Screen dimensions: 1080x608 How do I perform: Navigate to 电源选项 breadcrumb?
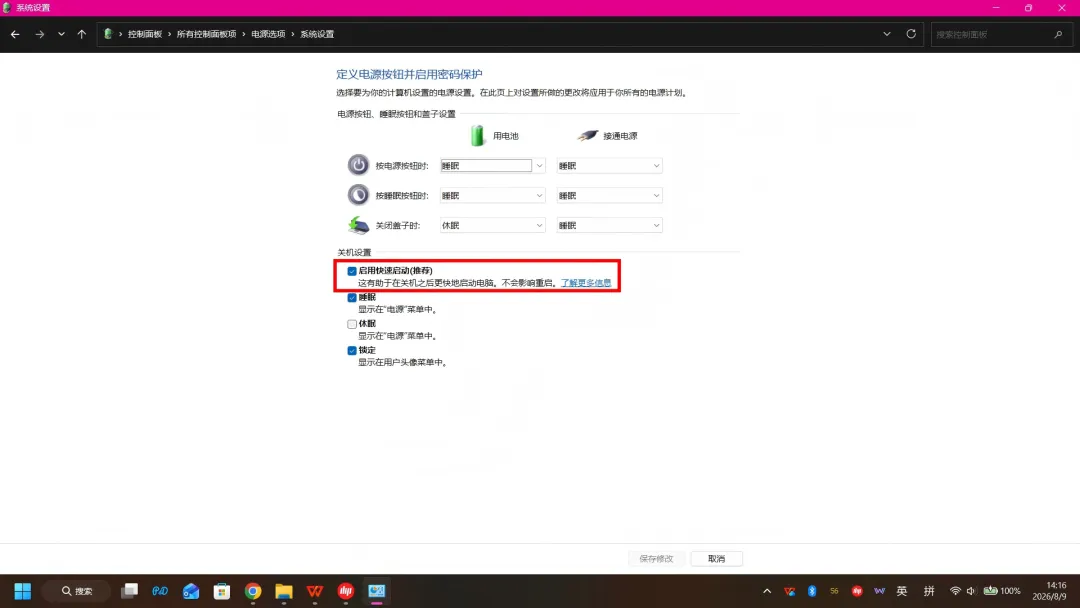click(268, 34)
